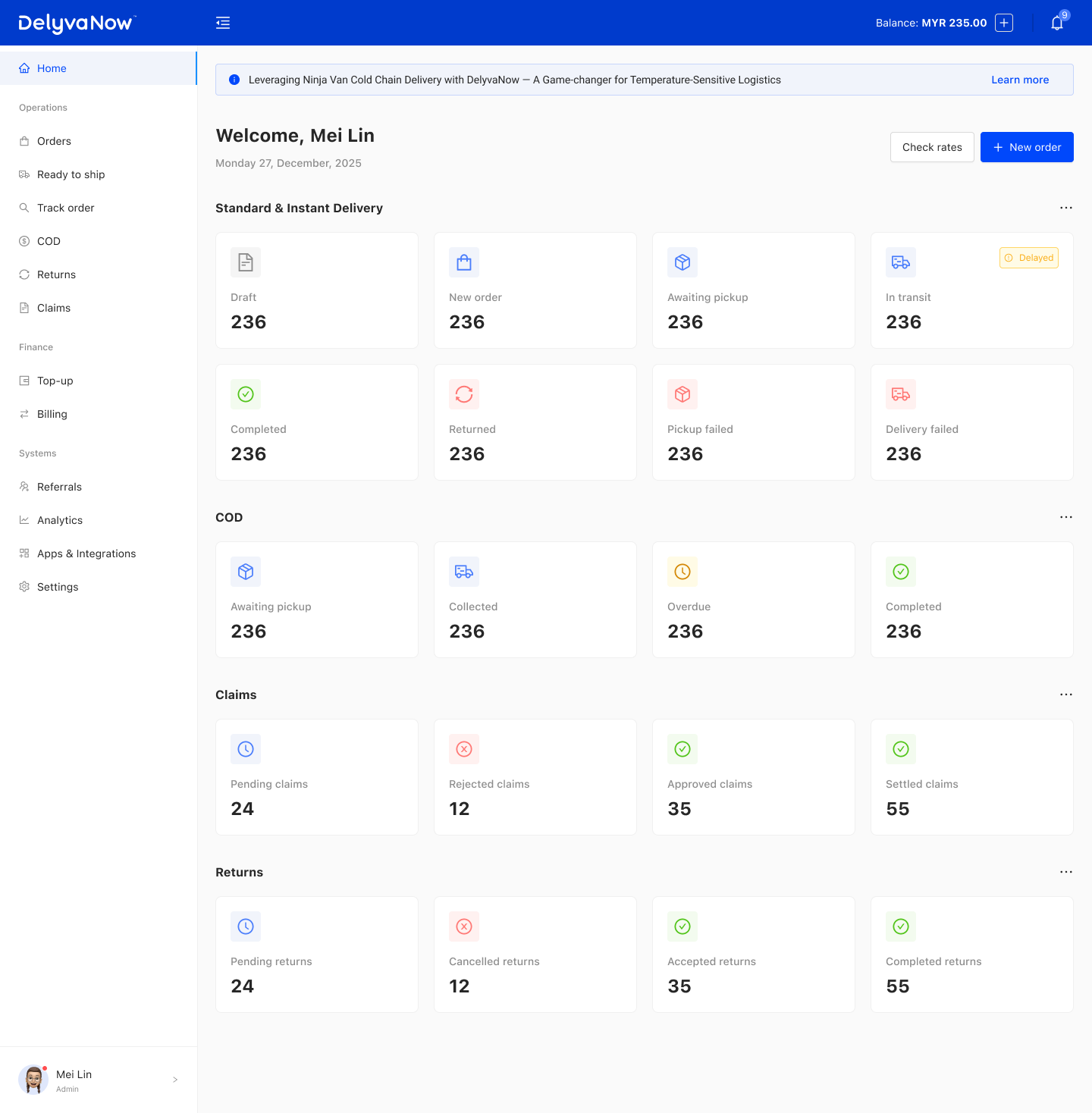Create a New order
This screenshot has height=1113, width=1092.
(x=1027, y=147)
